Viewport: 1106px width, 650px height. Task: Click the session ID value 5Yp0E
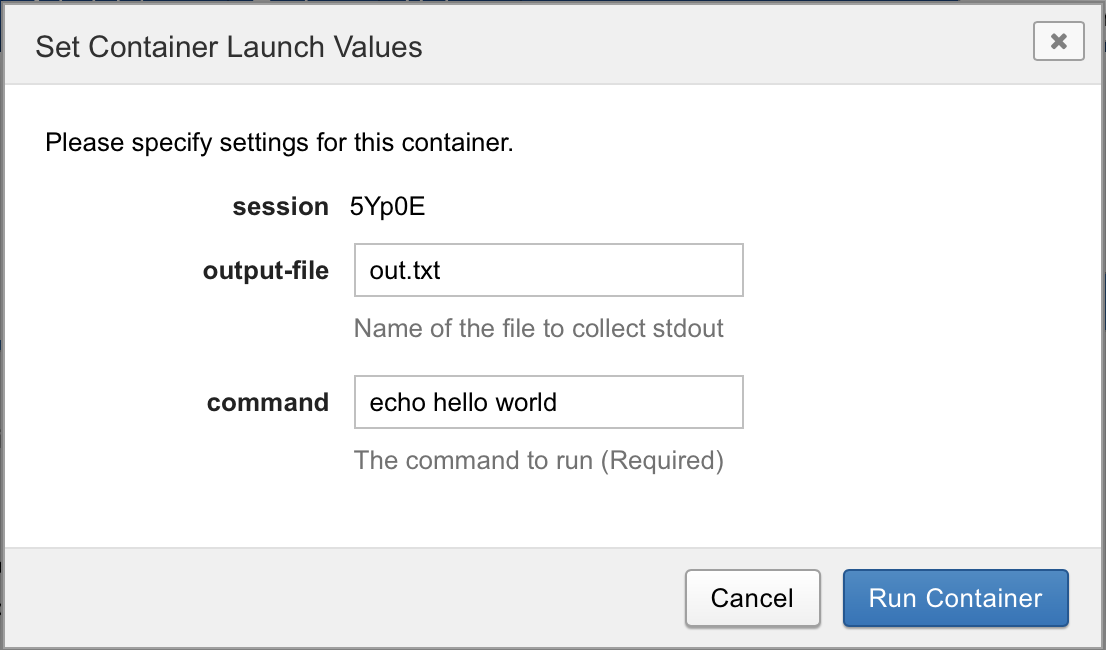pyautogui.click(x=387, y=207)
